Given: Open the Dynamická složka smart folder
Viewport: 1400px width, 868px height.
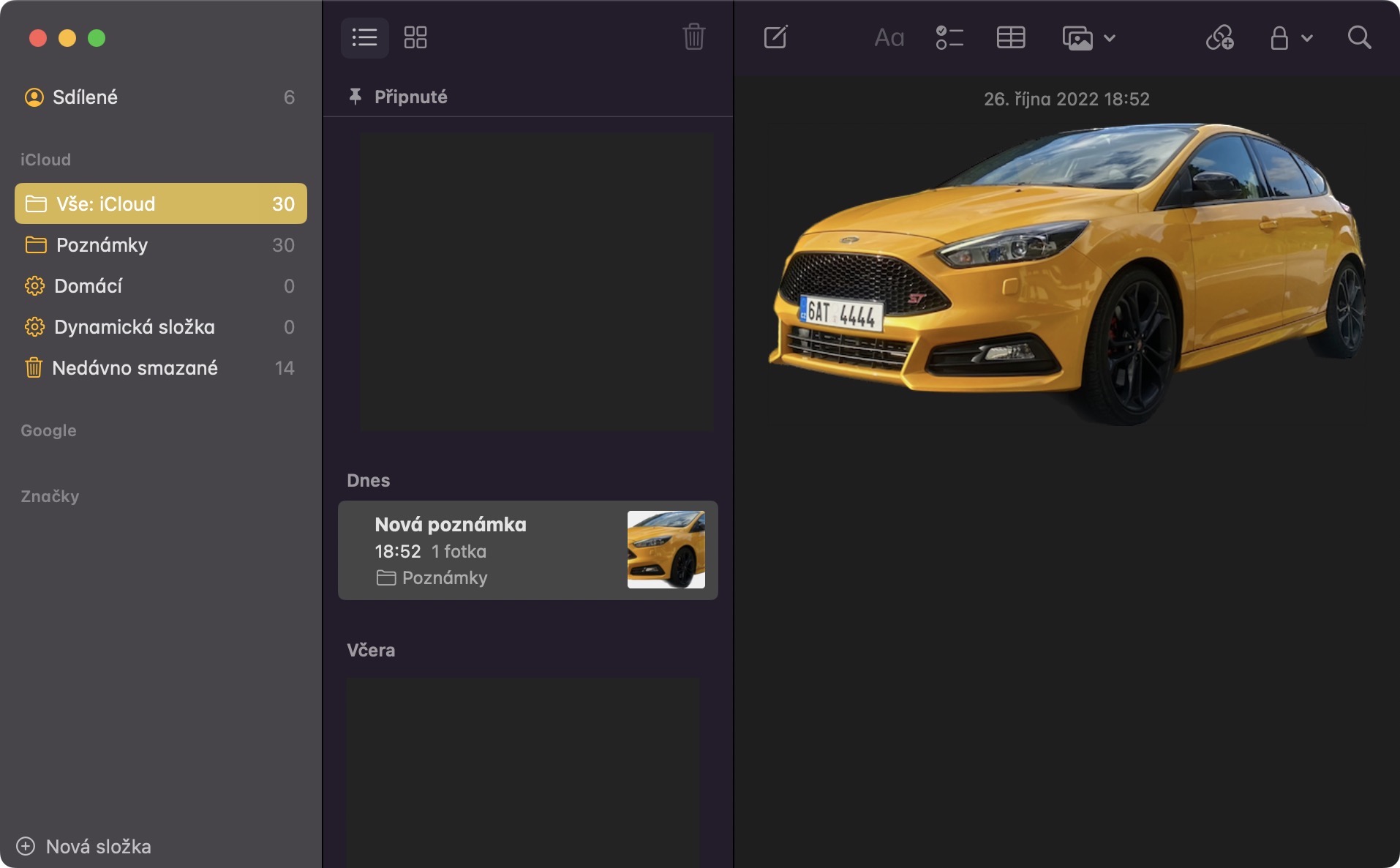Looking at the screenshot, I should point(134,327).
